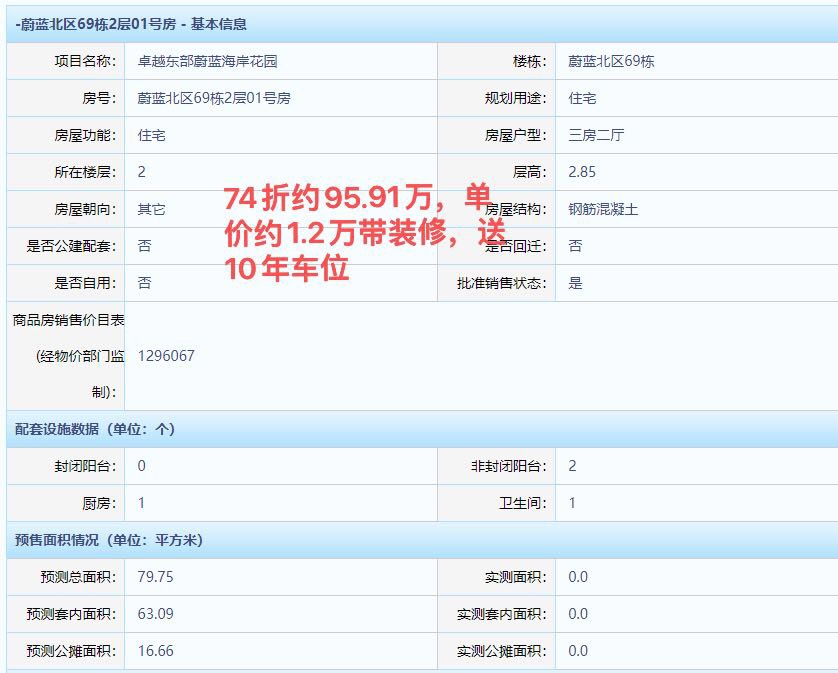Click the 楼栋 value 蔚蓝北区69栋
Viewport: 838px width, 673px height.
point(611,61)
